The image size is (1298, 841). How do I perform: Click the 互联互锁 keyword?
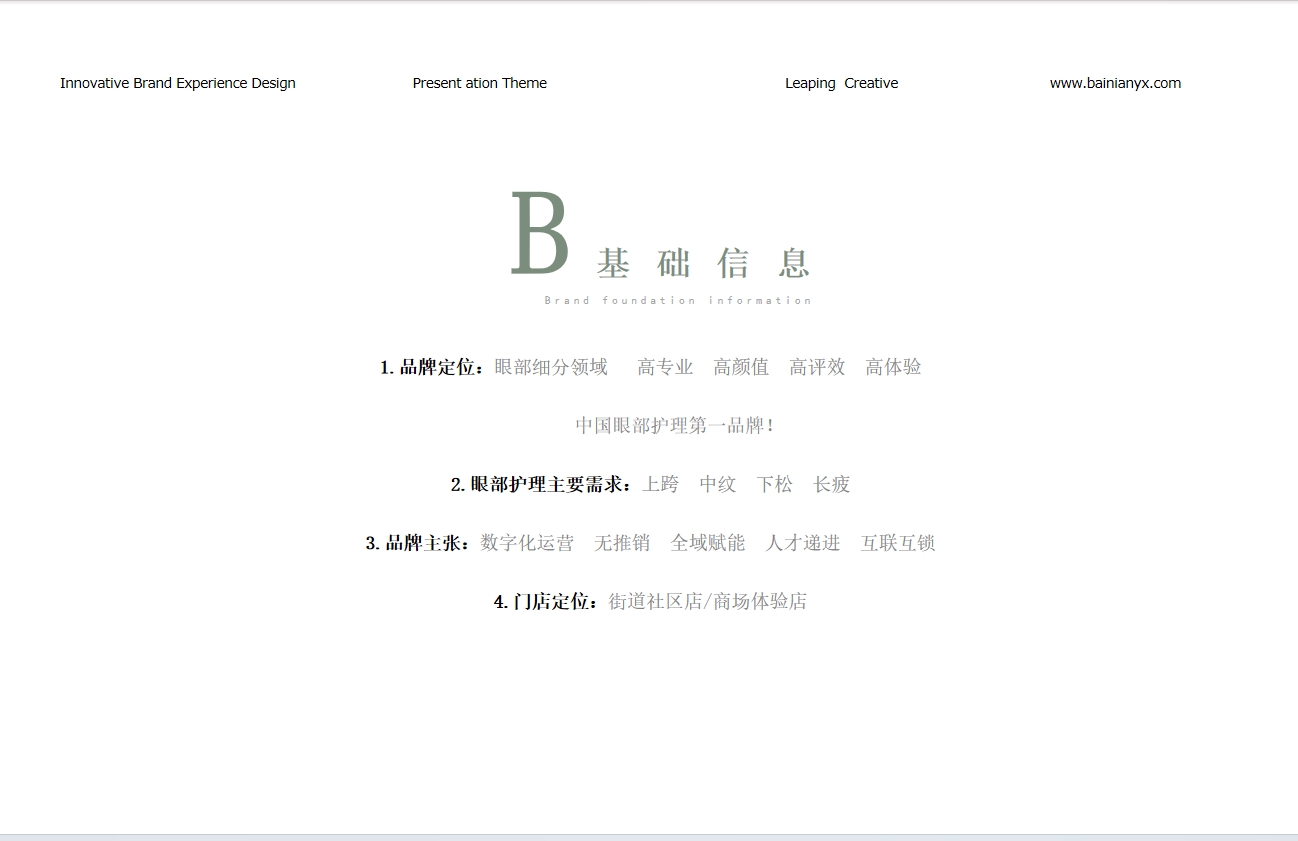pos(897,543)
